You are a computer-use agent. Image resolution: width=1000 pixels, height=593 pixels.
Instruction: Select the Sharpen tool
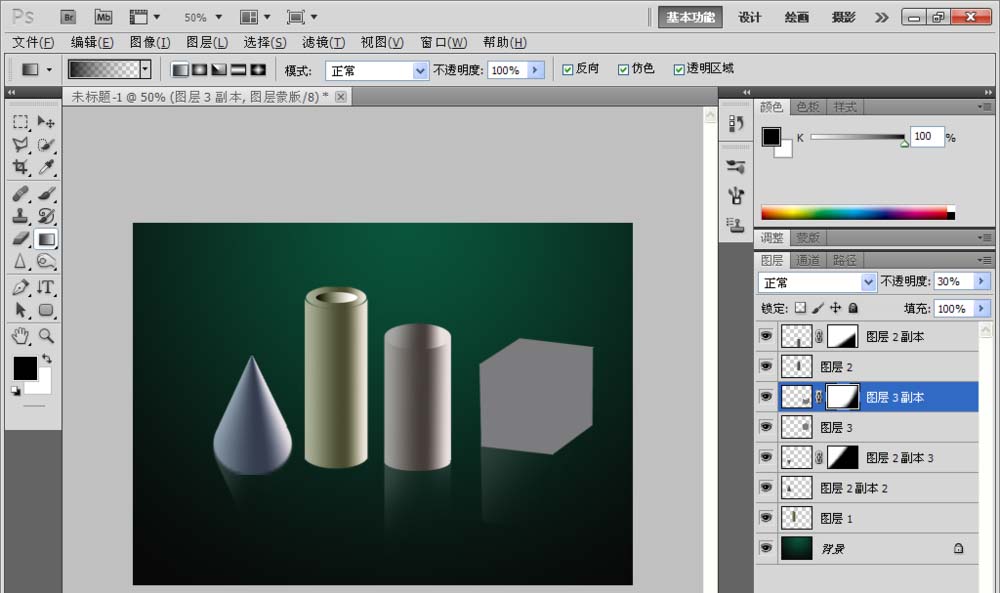(20, 261)
